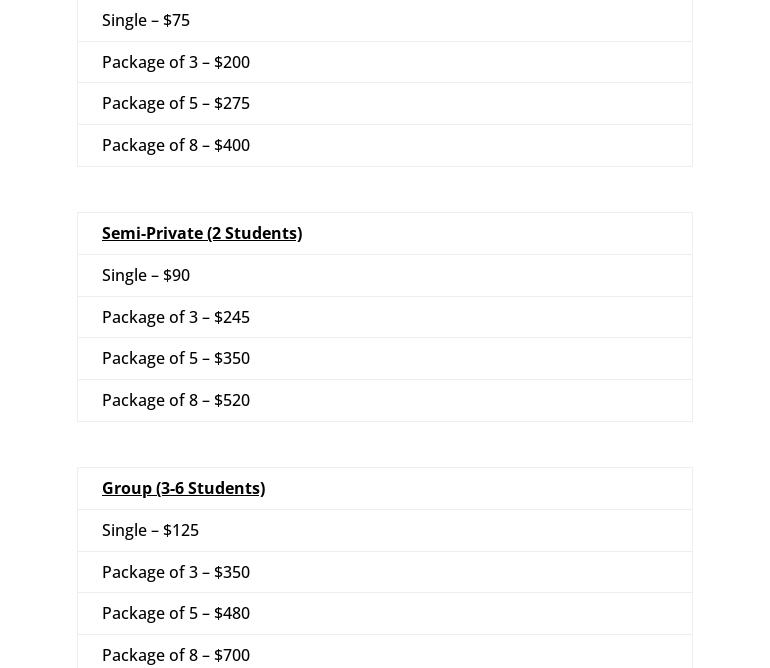Click the Package of 8 – $700 text
This screenshot has width=770, height=668.
176,655
